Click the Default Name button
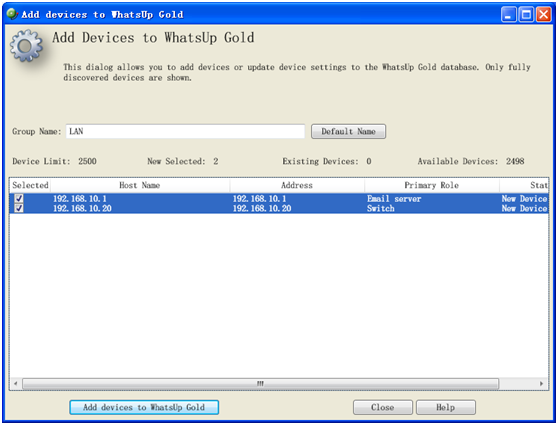Viewport: 558px width, 425px height. (348, 131)
